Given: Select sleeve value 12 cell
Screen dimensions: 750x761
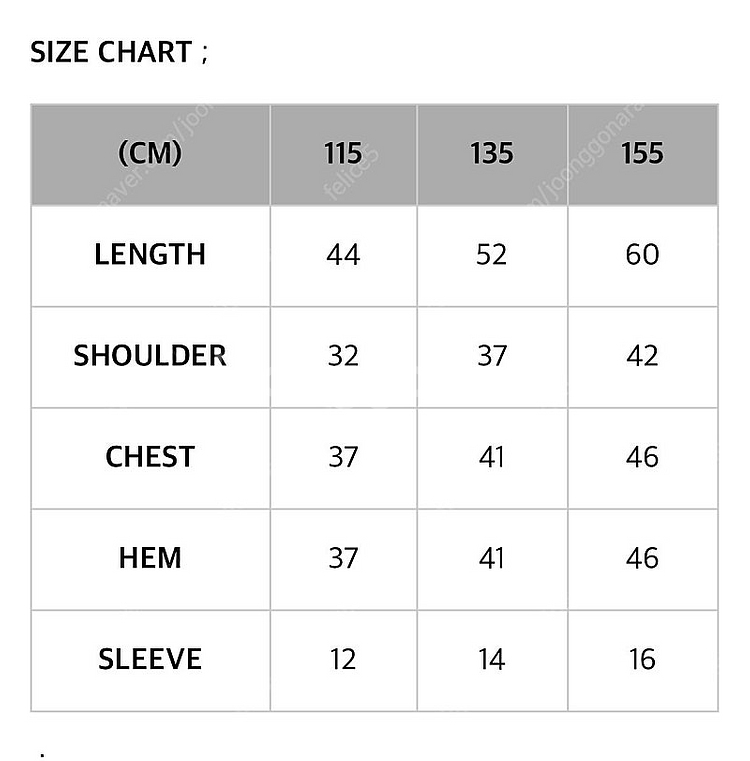Looking at the screenshot, I should [344, 661].
